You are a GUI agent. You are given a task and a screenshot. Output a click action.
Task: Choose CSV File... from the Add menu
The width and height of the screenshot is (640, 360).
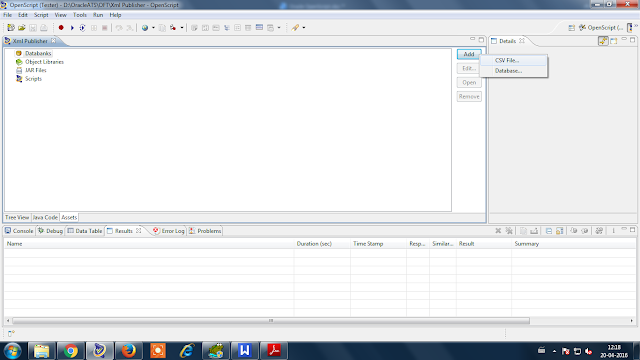point(514,60)
